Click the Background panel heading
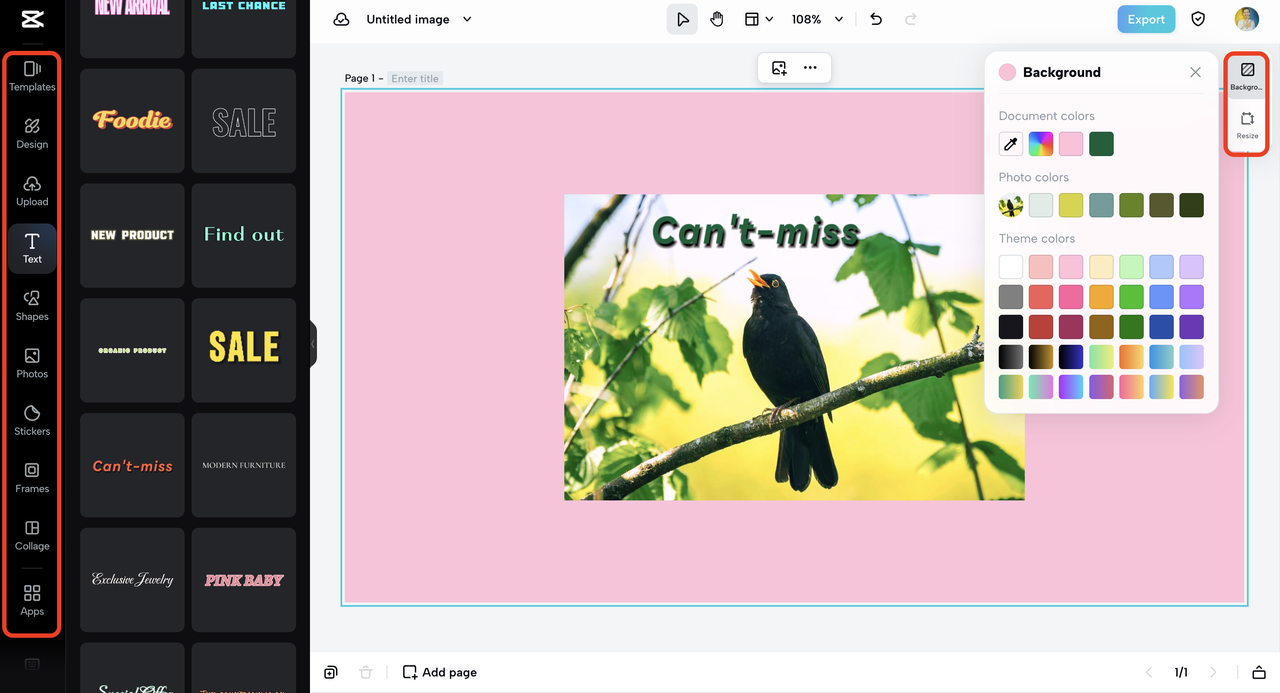 (1061, 72)
